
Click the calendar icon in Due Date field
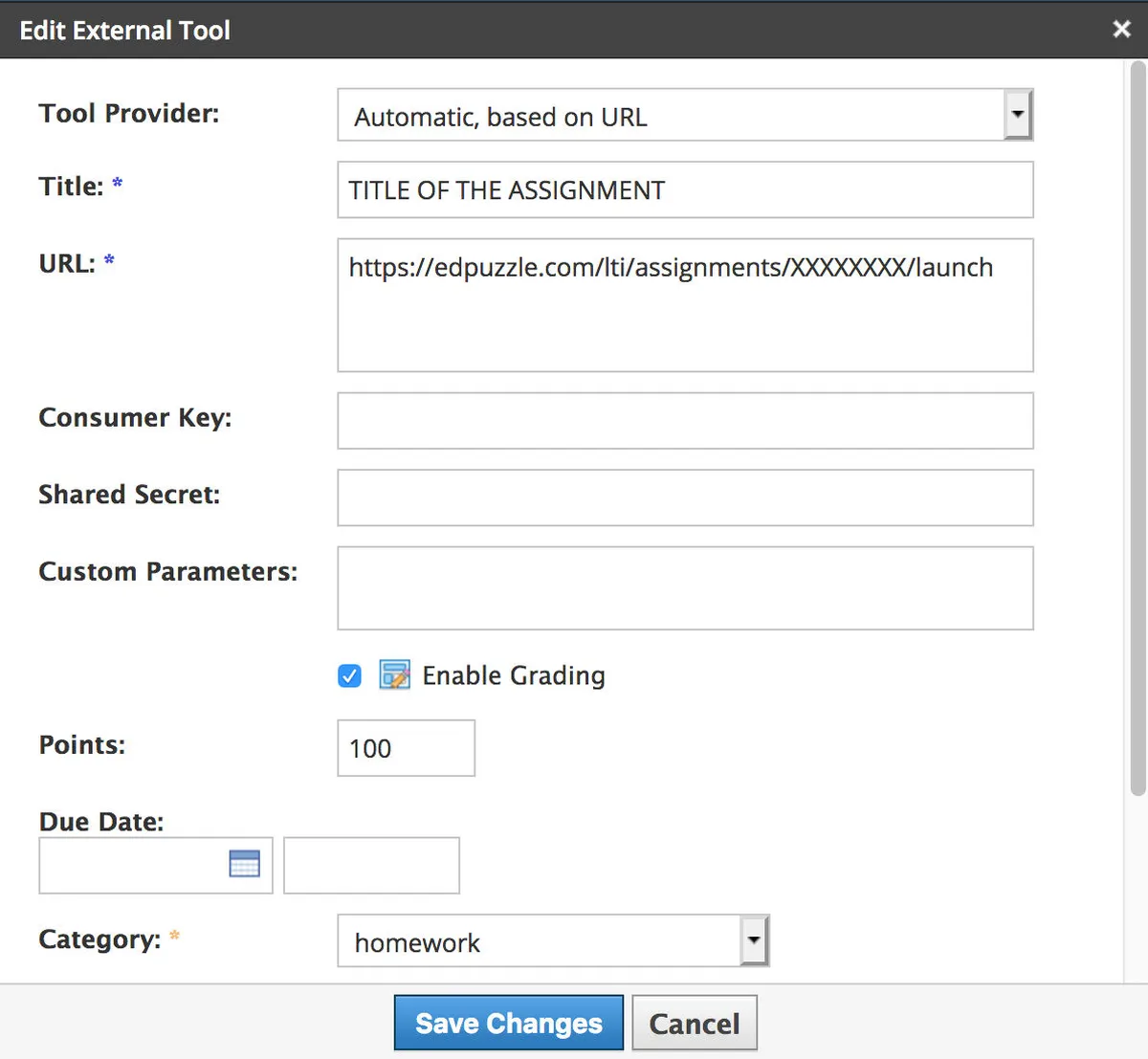[245, 863]
